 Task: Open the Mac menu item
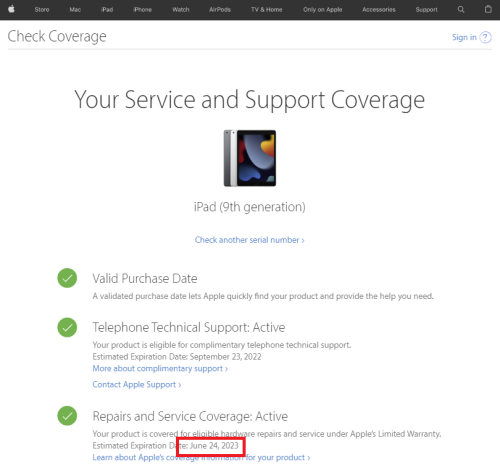pyautogui.click(x=75, y=10)
